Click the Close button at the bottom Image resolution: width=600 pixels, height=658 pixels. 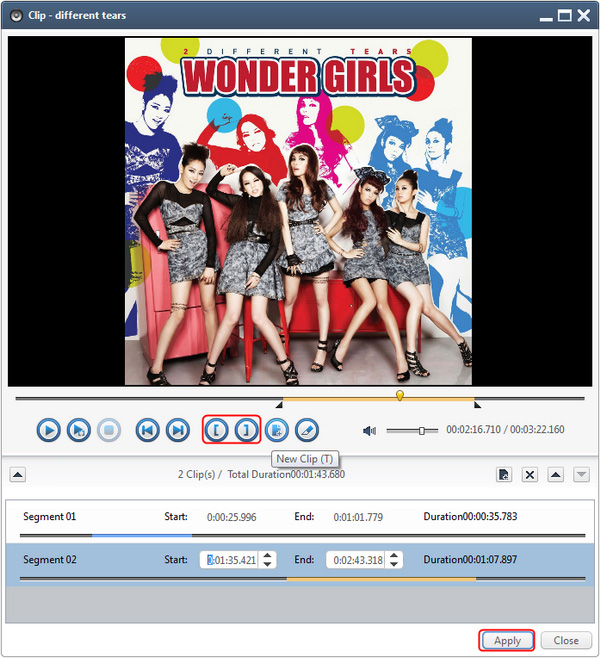[566, 640]
